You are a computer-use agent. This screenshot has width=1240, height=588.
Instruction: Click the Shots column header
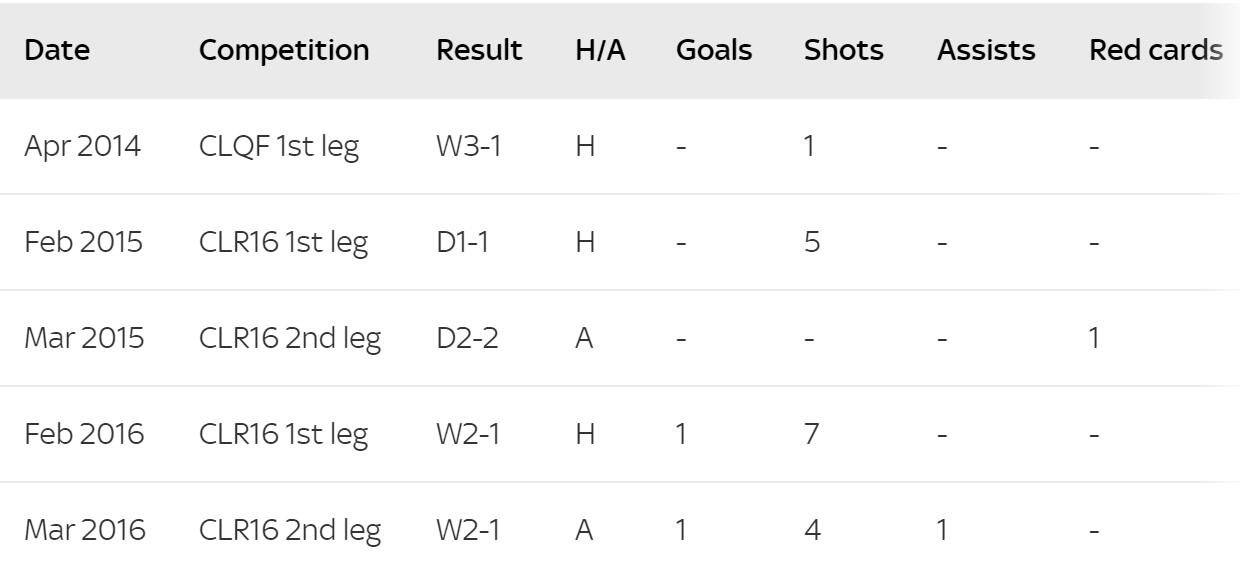pyautogui.click(x=844, y=51)
